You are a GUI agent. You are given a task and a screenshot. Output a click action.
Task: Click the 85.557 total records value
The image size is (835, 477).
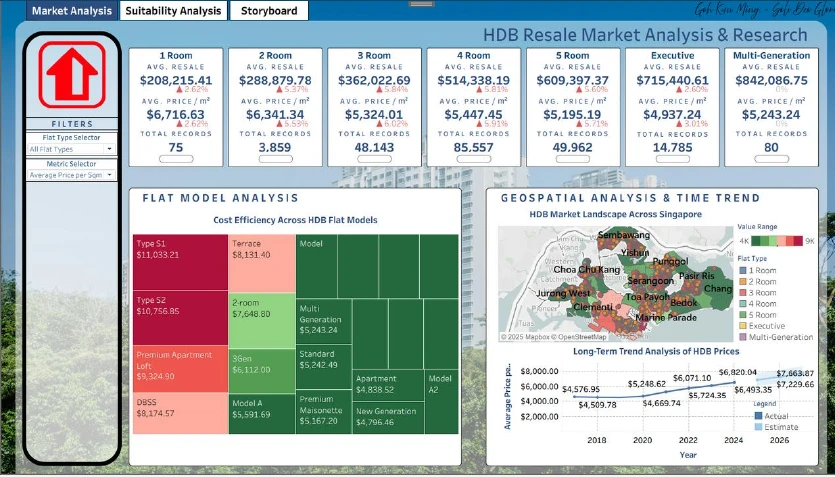click(x=473, y=147)
